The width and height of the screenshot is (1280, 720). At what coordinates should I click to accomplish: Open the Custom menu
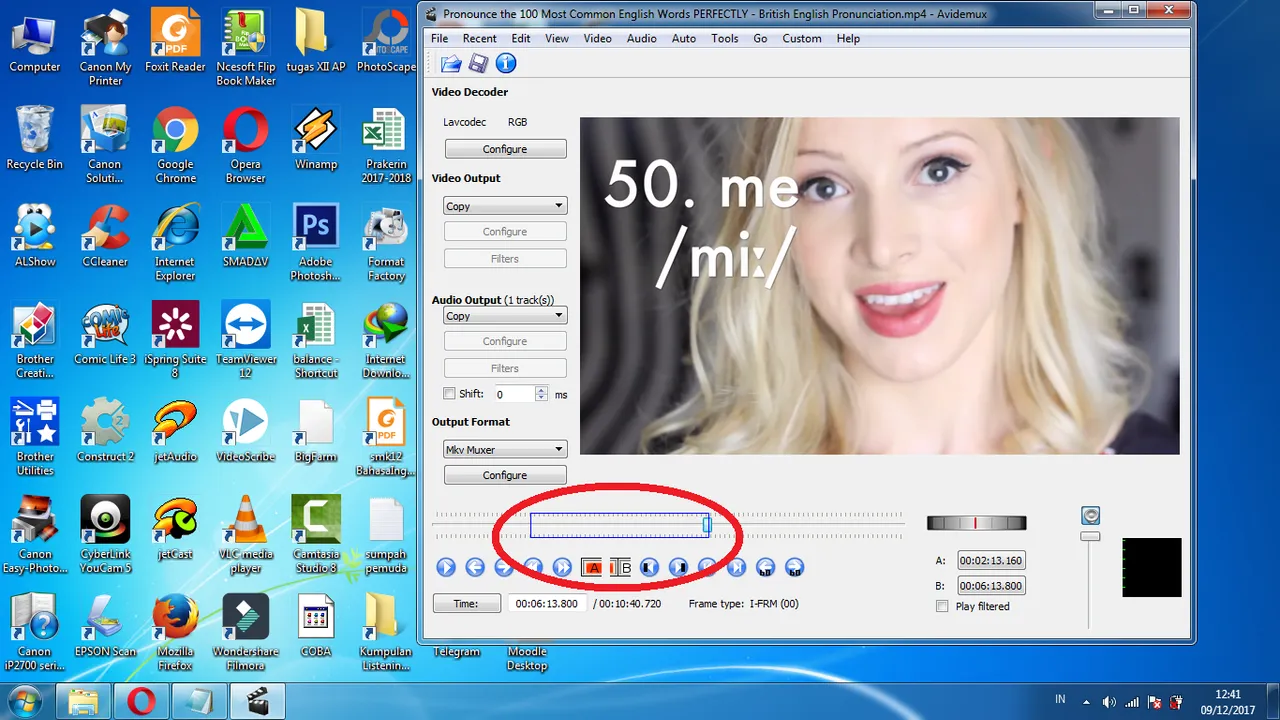click(802, 38)
